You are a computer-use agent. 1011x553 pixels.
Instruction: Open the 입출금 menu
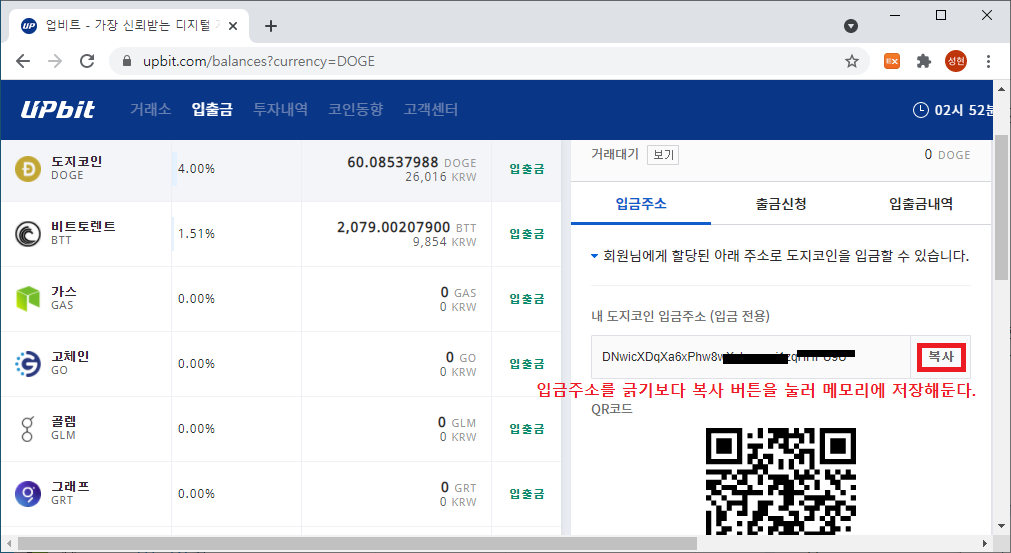211,110
